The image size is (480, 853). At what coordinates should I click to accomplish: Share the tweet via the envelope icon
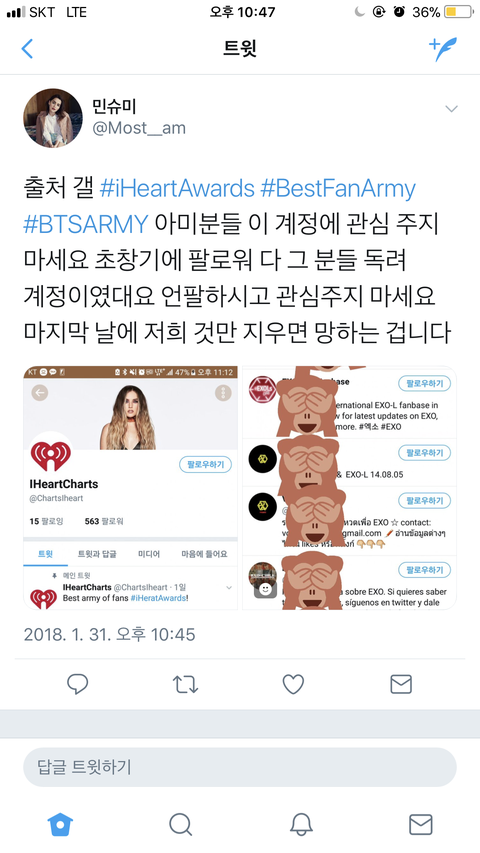click(401, 684)
